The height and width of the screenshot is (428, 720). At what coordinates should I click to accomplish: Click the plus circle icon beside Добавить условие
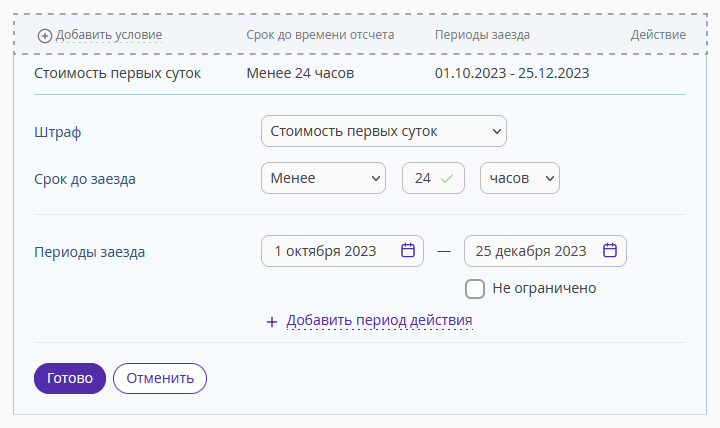[45, 36]
